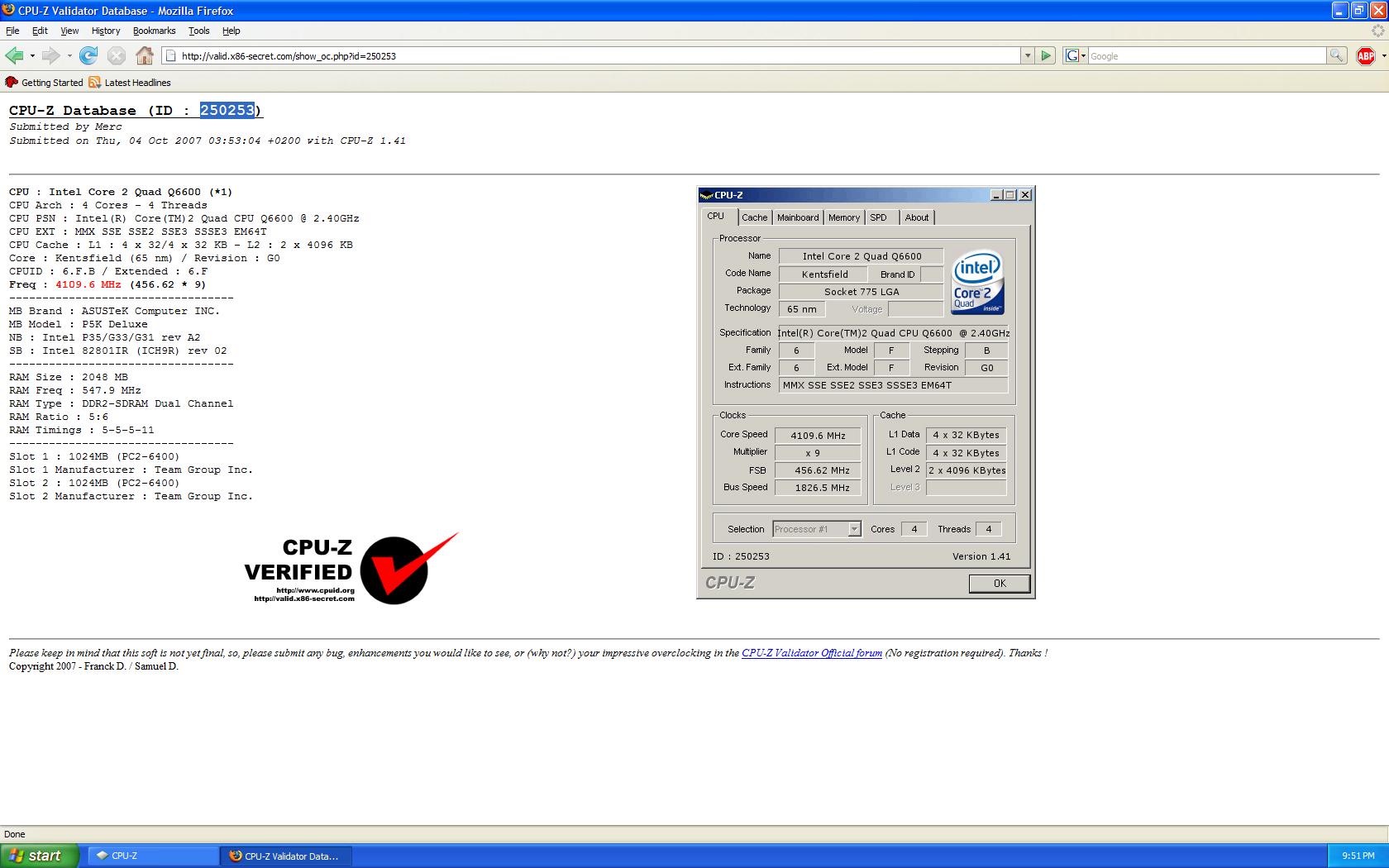Click the 'RAM Timings : 5-5-5-11' line
1389x868 pixels.
click(x=82, y=430)
